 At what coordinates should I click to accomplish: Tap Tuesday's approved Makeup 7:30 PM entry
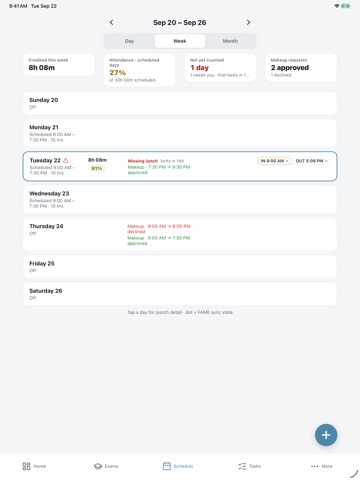160,170
